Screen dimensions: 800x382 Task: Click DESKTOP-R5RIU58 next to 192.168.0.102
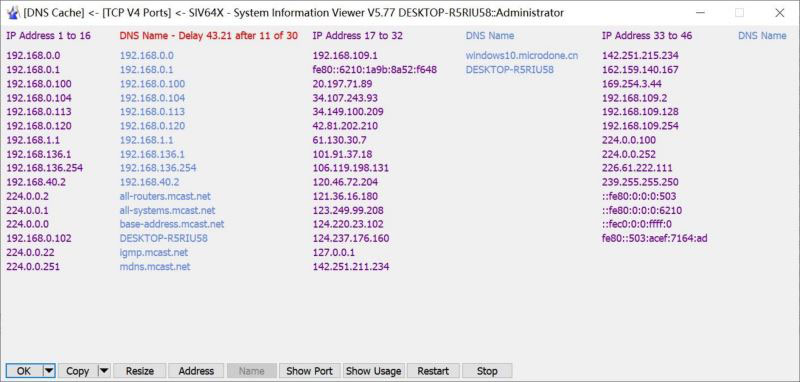(x=164, y=238)
